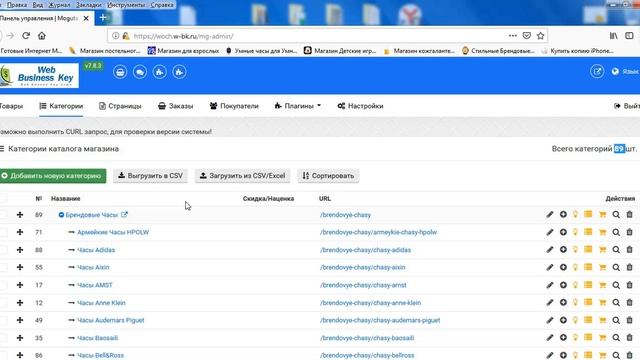This screenshot has height=360, width=640.
Task: Tick the checkbox for Брендовые Часы row
Action: 3,215
